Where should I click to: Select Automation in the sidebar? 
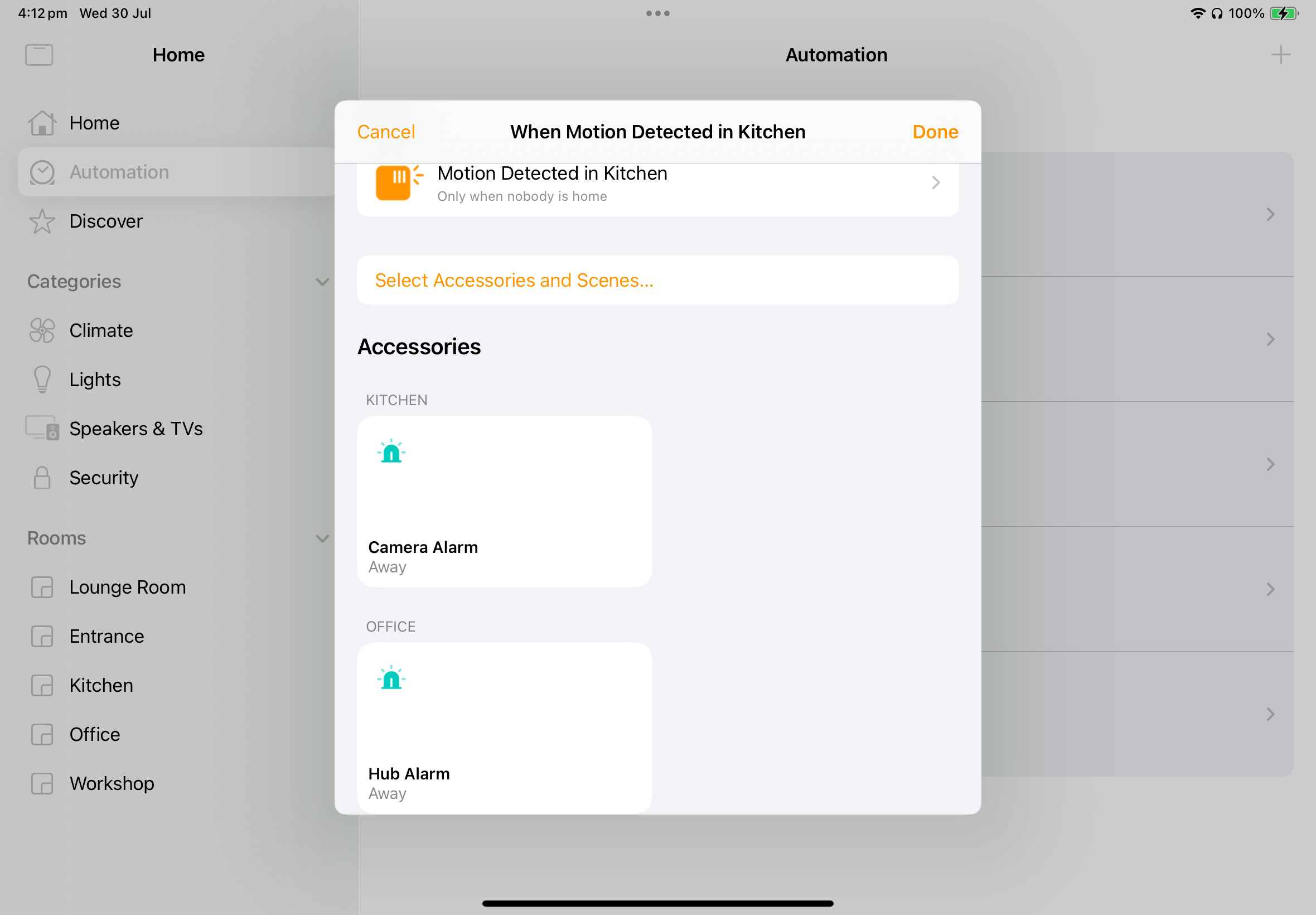pos(119,172)
